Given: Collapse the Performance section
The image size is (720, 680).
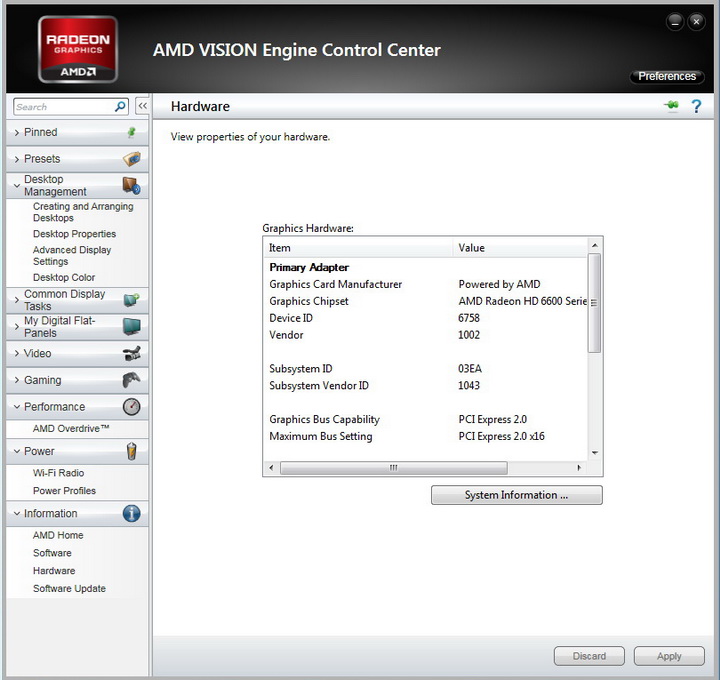Looking at the screenshot, I should [x=77, y=407].
